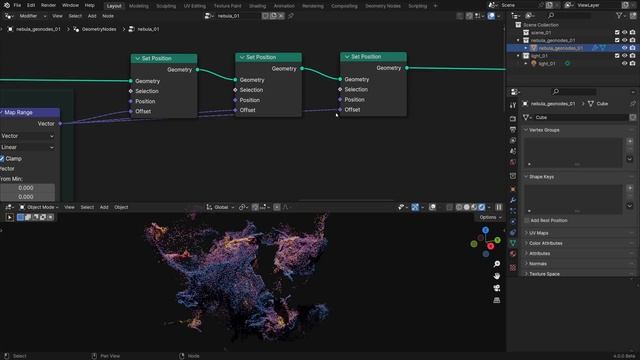Image resolution: width=640 pixels, height=360 pixels.
Task: Toggle camera view gizmo in viewport
Action: pos(496,288)
